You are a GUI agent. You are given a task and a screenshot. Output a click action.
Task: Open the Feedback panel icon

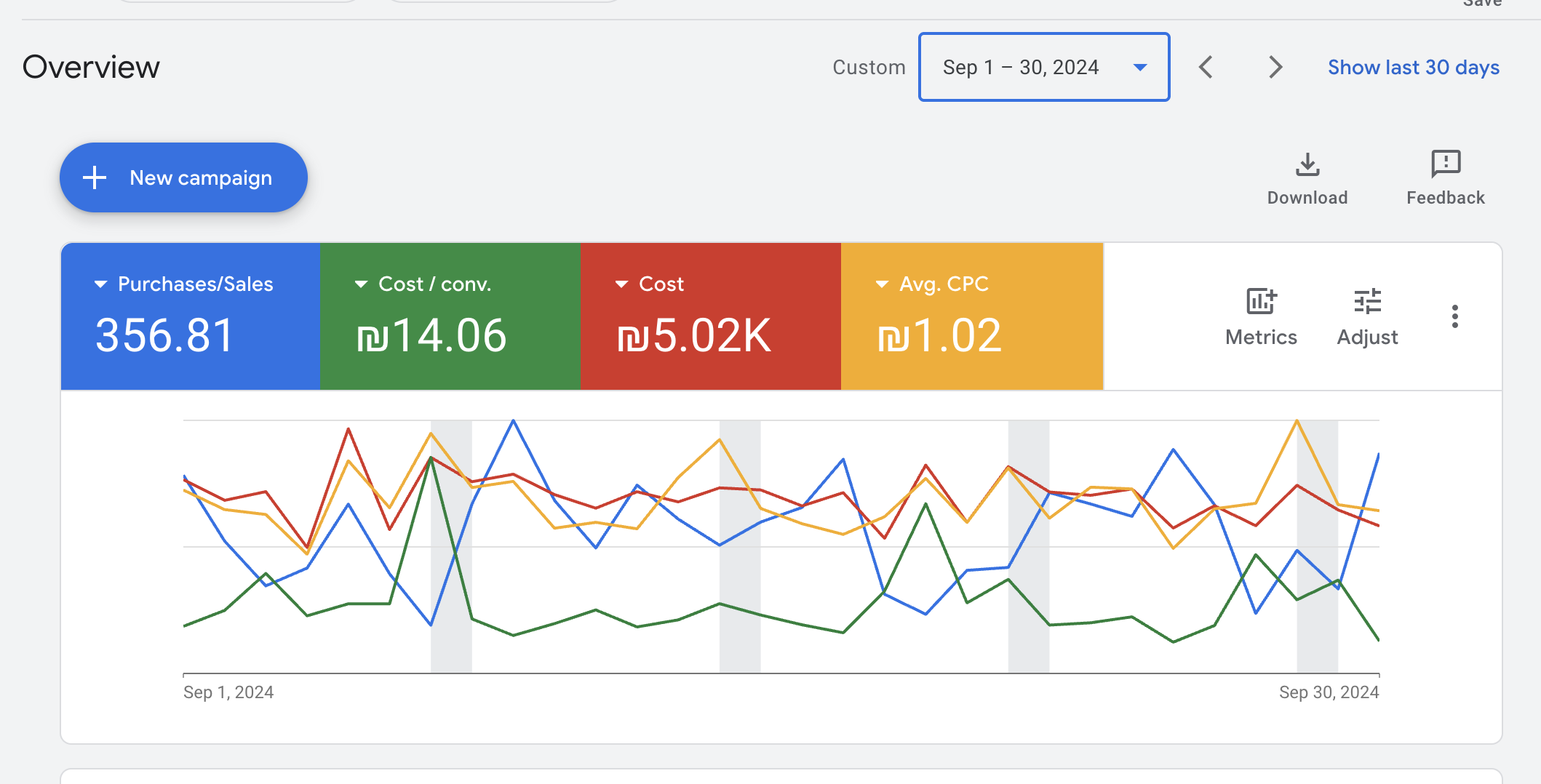[1445, 164]
